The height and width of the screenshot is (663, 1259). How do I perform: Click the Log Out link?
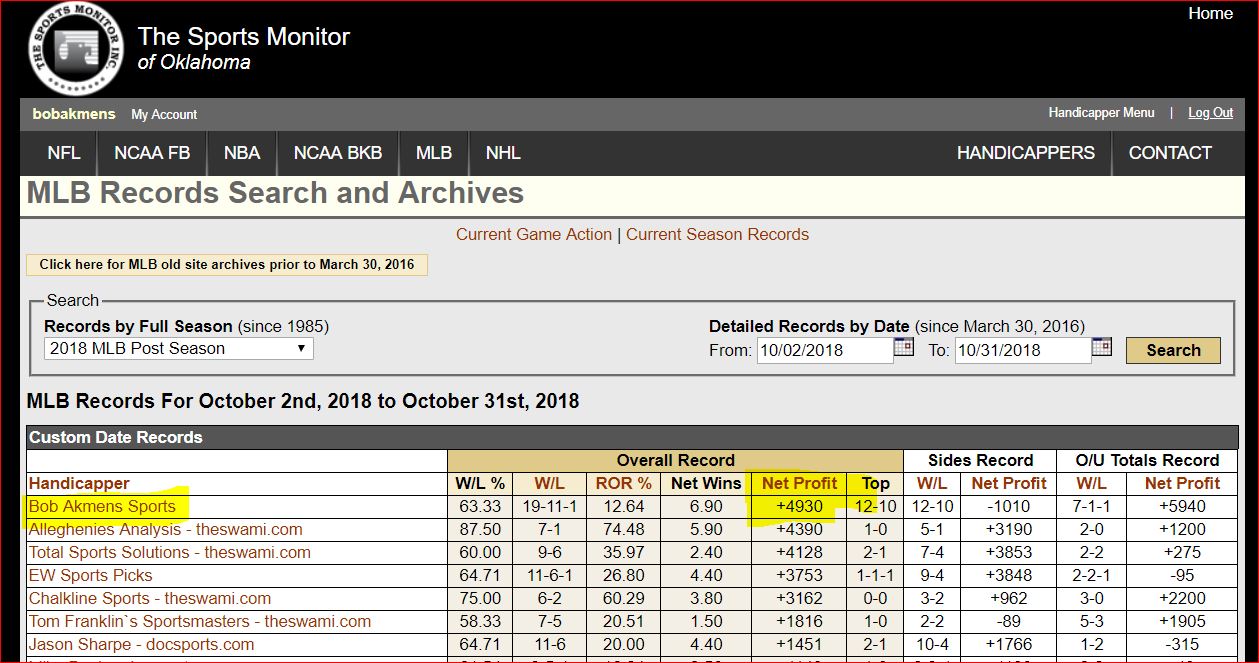tap(1210, 113)
